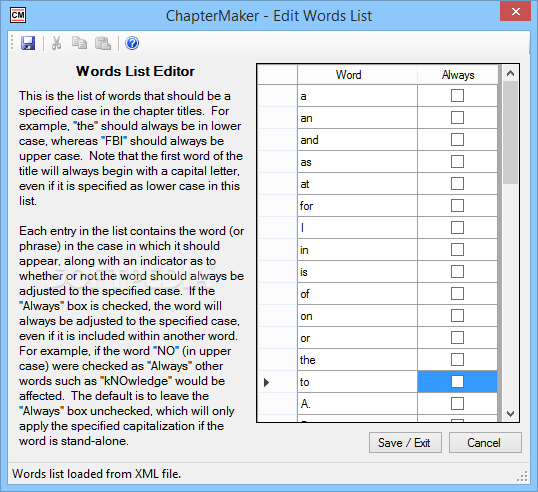This screenshot has height=492, width=538.
Task: Select the word cell "in"
Action: point(357,249)
